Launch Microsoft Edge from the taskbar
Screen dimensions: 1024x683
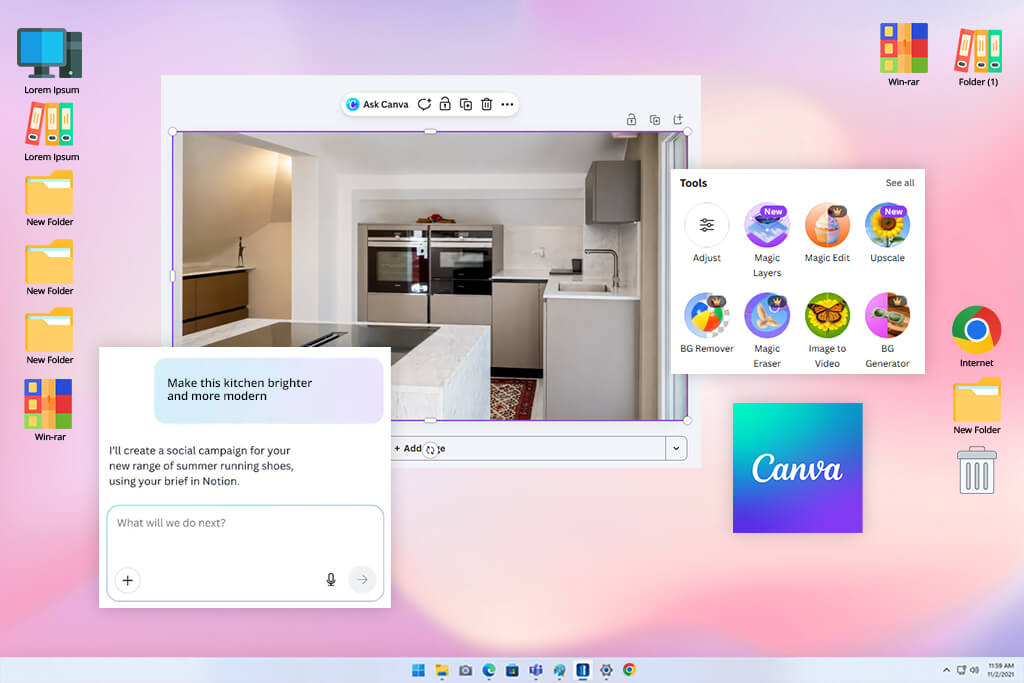point(488,670)
